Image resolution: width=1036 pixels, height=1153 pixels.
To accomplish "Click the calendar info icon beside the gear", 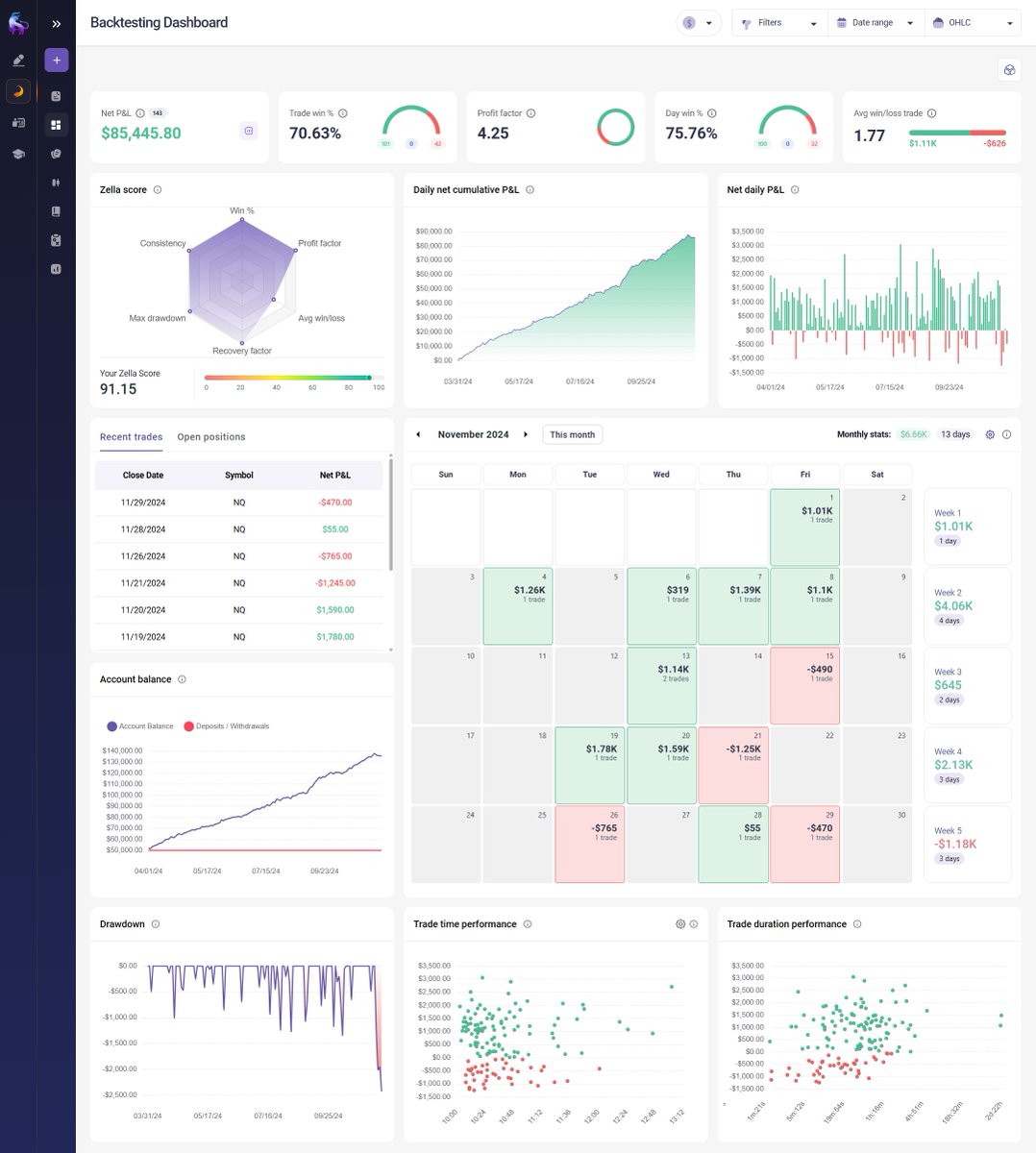I will point(1006,434).
